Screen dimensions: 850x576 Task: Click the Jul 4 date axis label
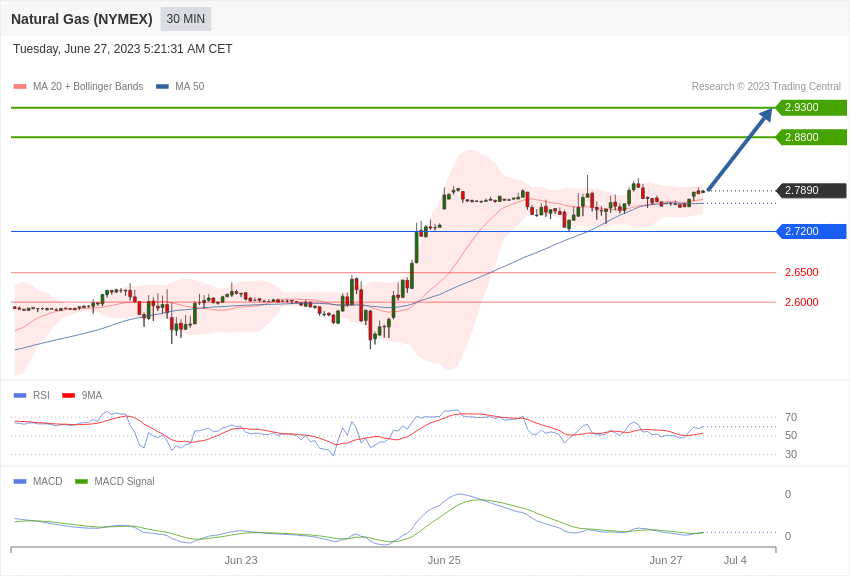coord(735,560)
